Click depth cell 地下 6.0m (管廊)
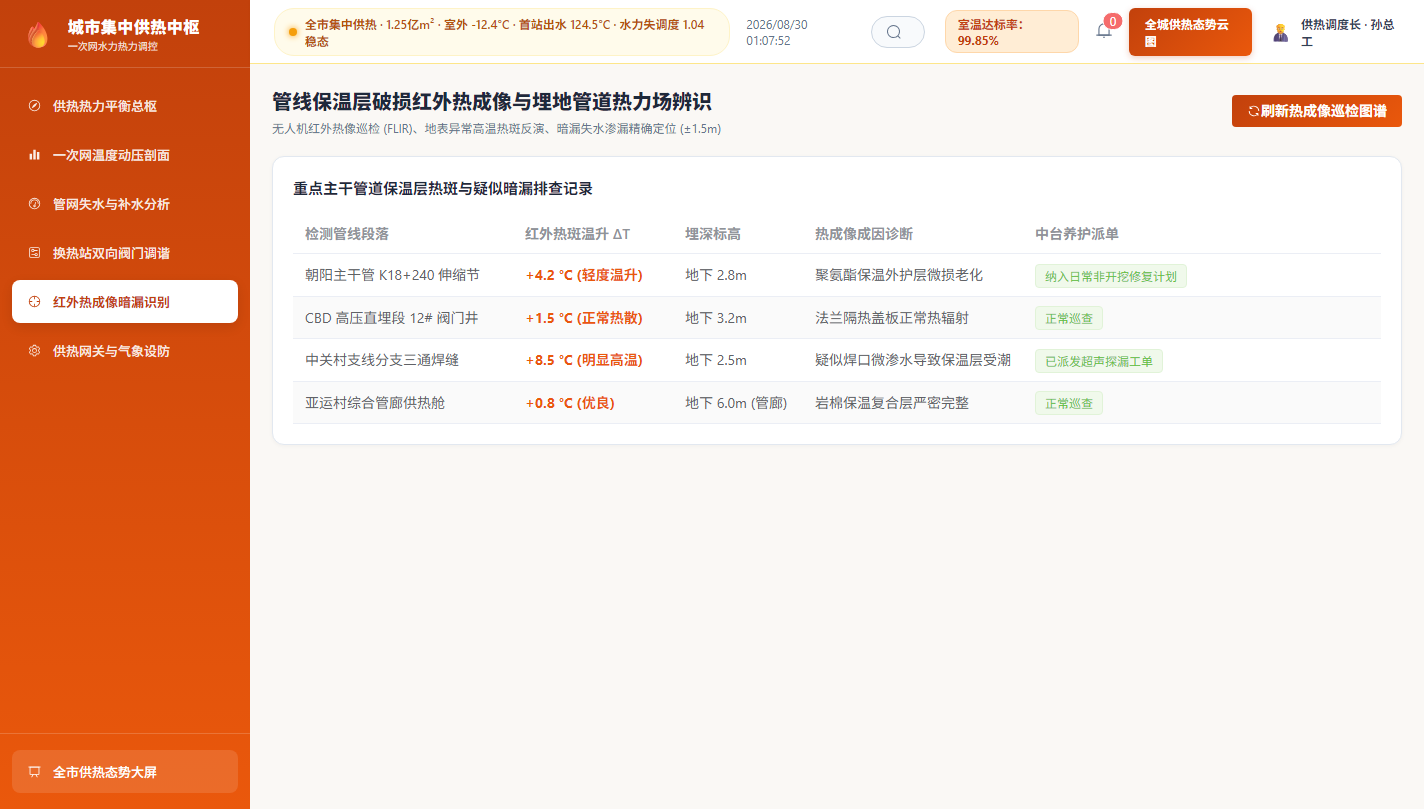Screen dimensions: 1424x809 (x=736, y=403)
